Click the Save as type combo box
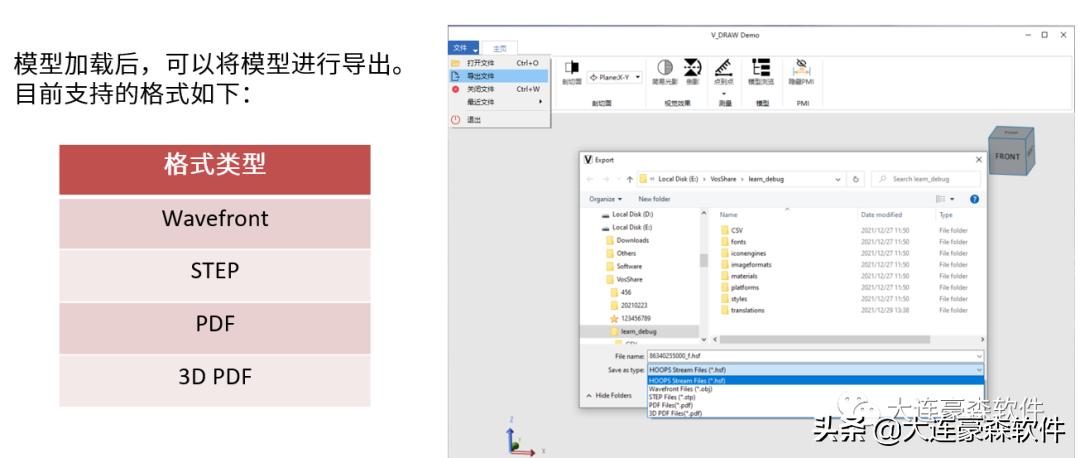The image size is (1080, 458). point(816,370)
